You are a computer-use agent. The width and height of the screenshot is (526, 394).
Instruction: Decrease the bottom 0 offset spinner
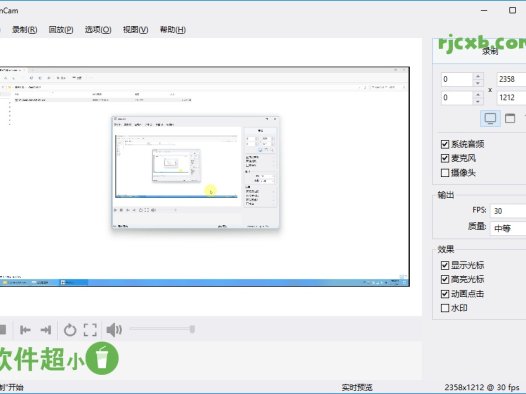[478, 101]
